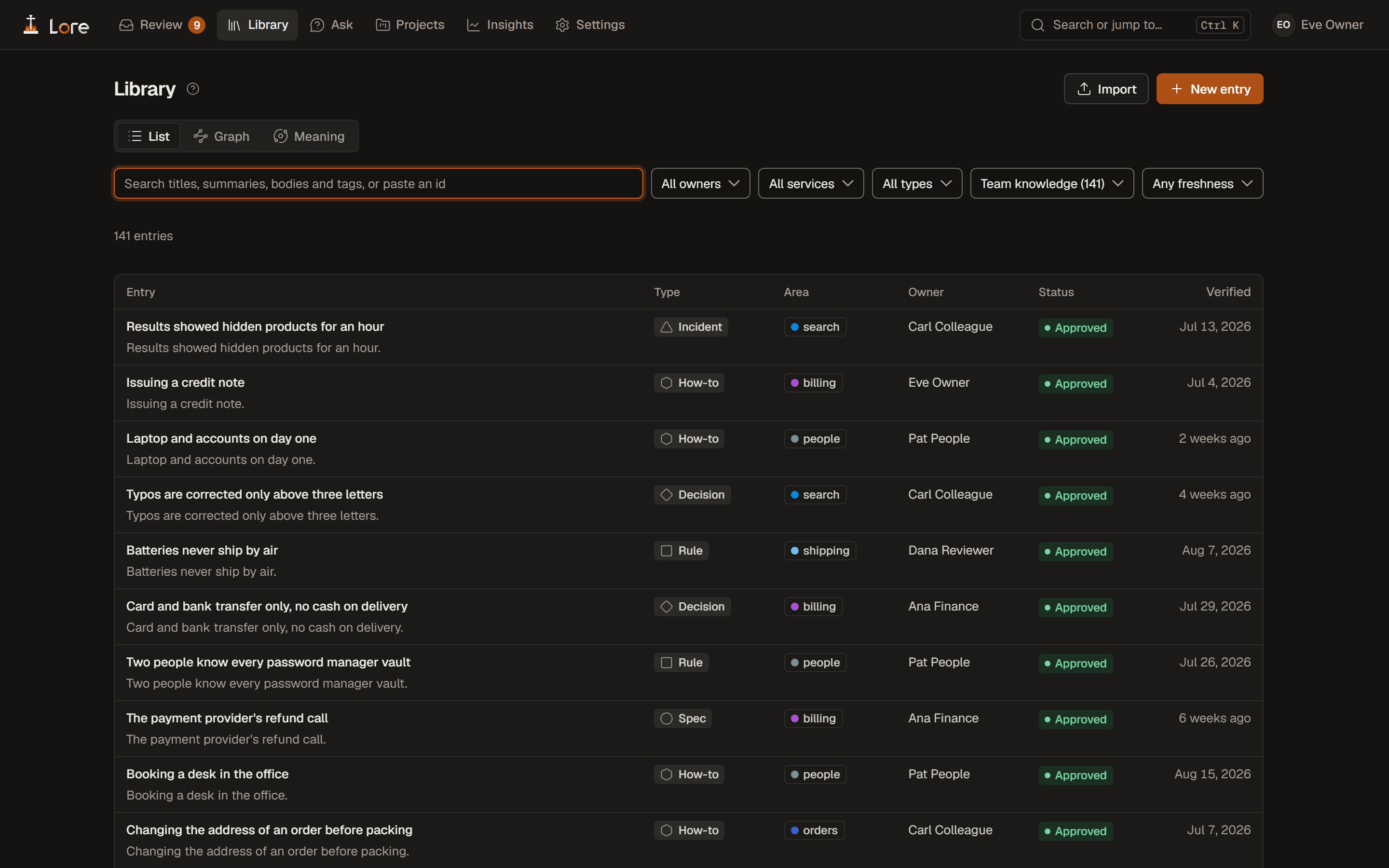This screenshot has width=1389, height=868.
Task: Open entry The payment provider's refund call
Action: pyautogui.click(x=227, y=718)
